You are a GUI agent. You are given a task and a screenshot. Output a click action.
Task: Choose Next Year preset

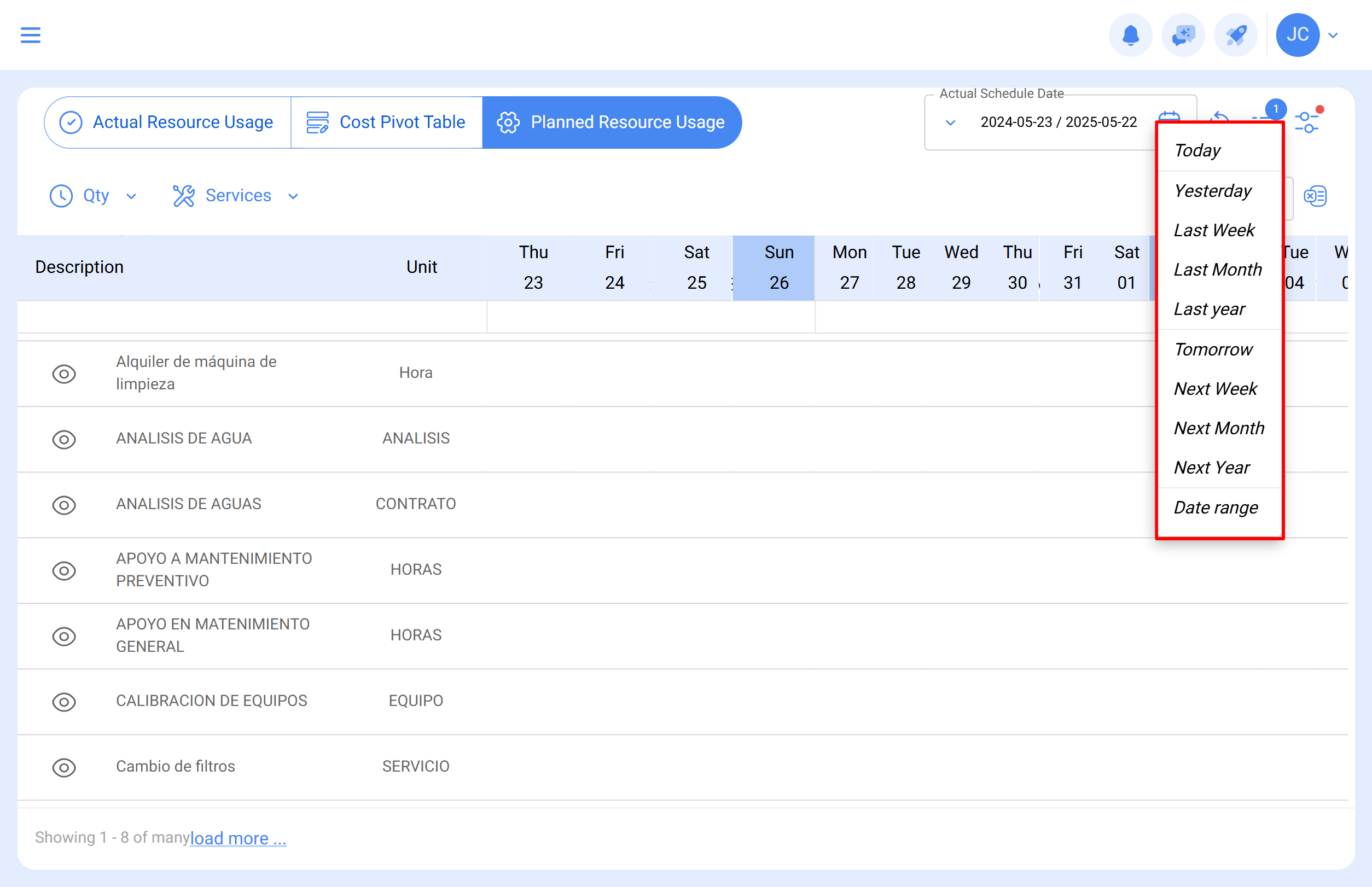pyautogui.click(x=1219, y=467)
